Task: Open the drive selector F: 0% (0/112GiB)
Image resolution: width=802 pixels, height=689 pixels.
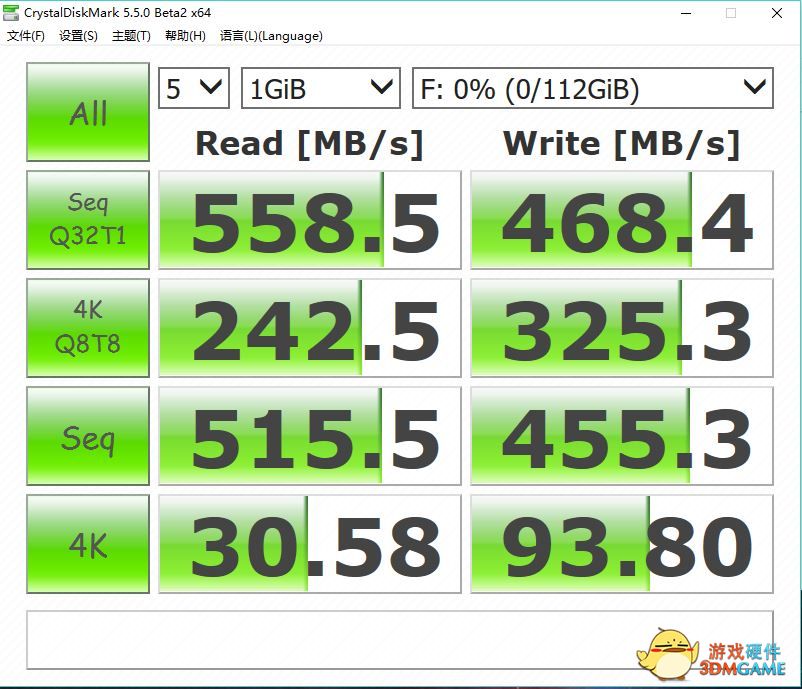Action: (593, 88)
